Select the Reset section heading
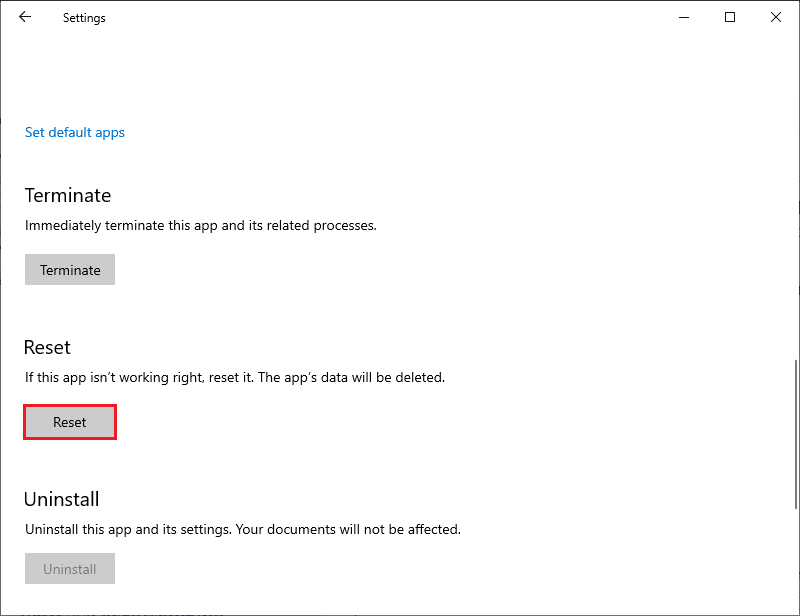Viewport: 800px width, 616px height. coord(47,348)
